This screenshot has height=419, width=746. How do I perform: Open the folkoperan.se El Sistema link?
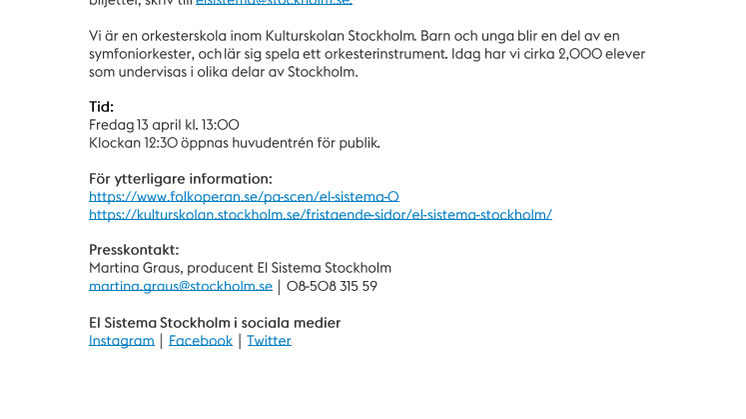click(x=243, y=197)
